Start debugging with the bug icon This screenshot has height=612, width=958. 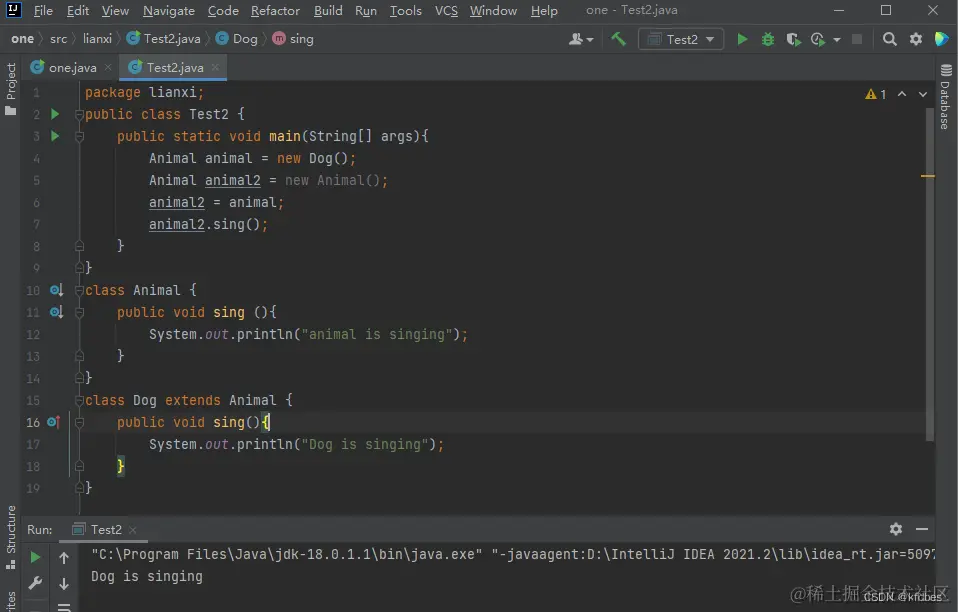pos(767,39)
